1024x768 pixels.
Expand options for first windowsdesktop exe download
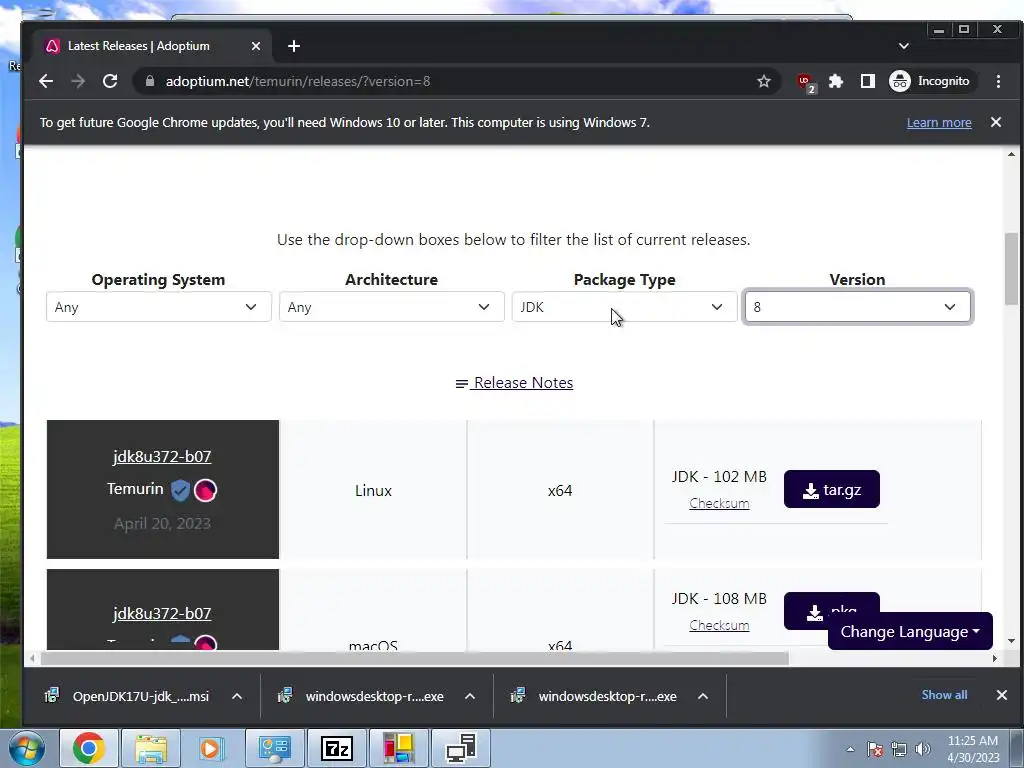(470, 696)
